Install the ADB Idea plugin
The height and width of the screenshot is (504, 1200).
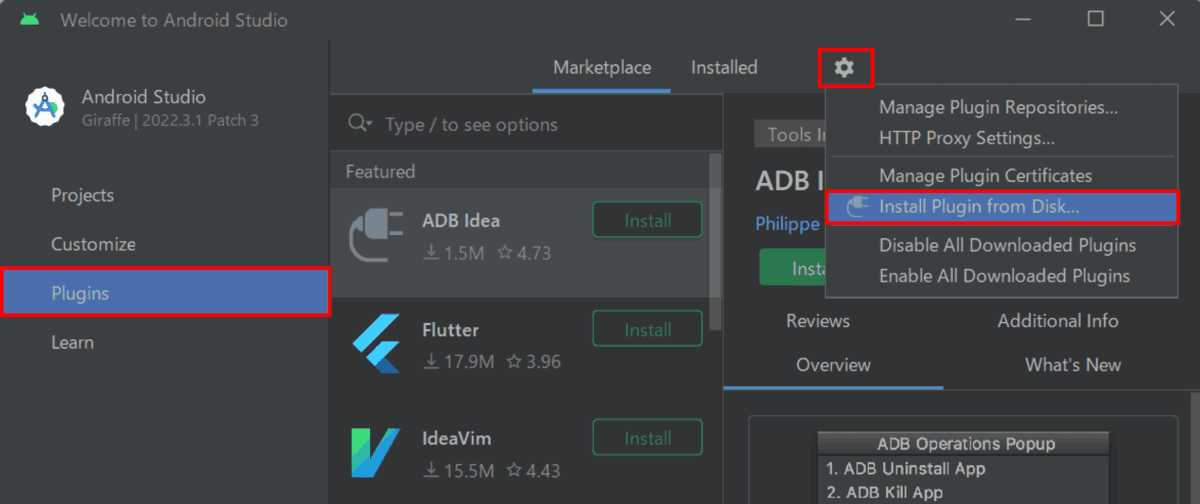point(647,220)
